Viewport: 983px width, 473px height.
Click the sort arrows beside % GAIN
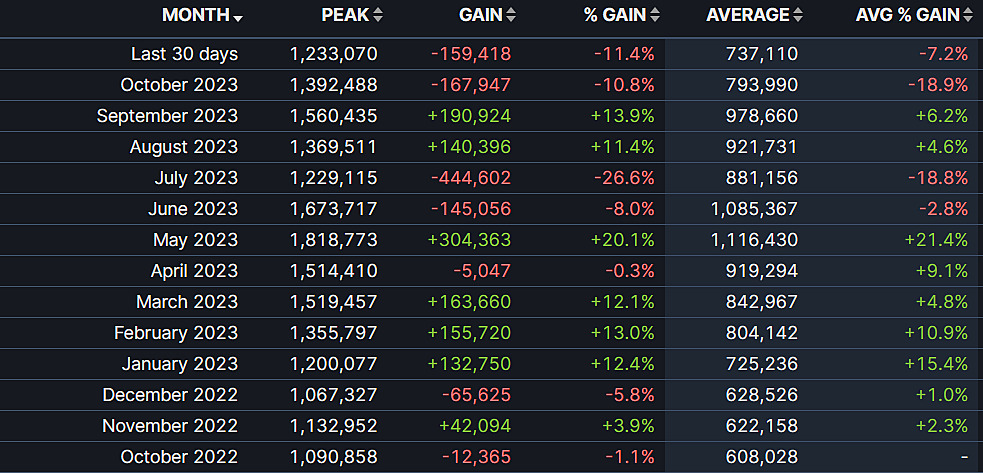click(655, 15)
